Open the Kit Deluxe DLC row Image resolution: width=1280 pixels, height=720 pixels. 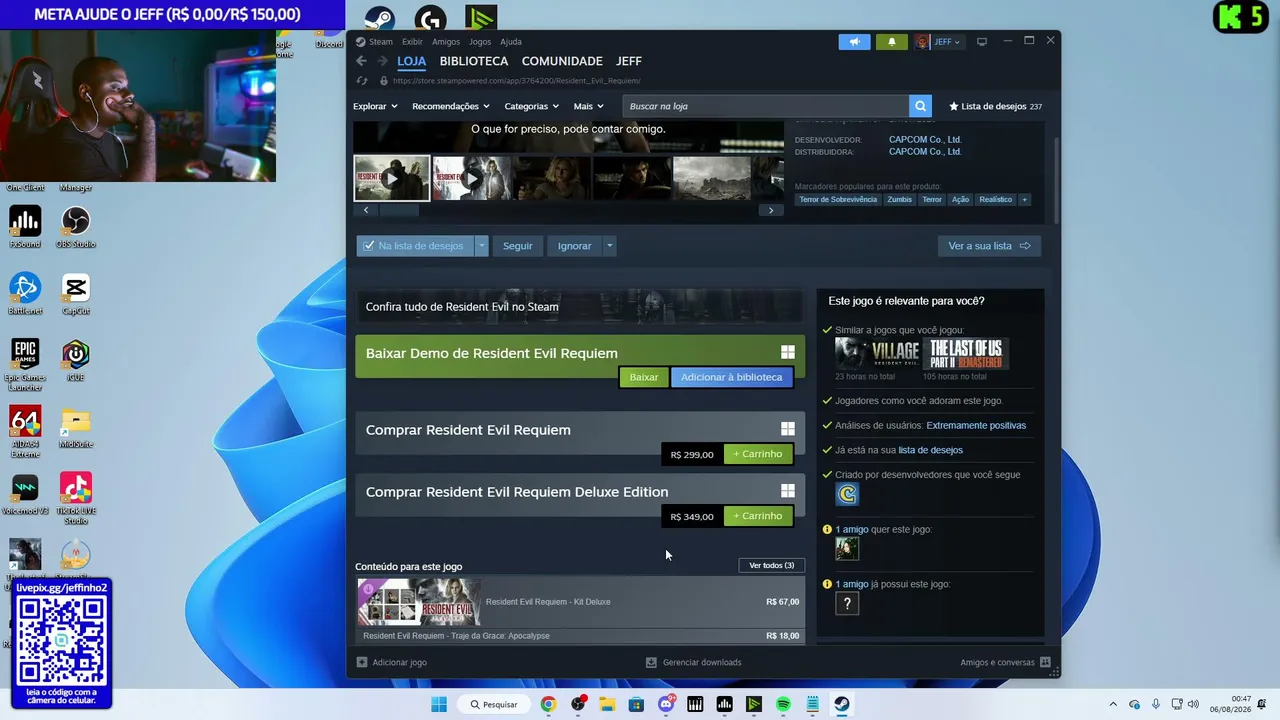point(580,602)
